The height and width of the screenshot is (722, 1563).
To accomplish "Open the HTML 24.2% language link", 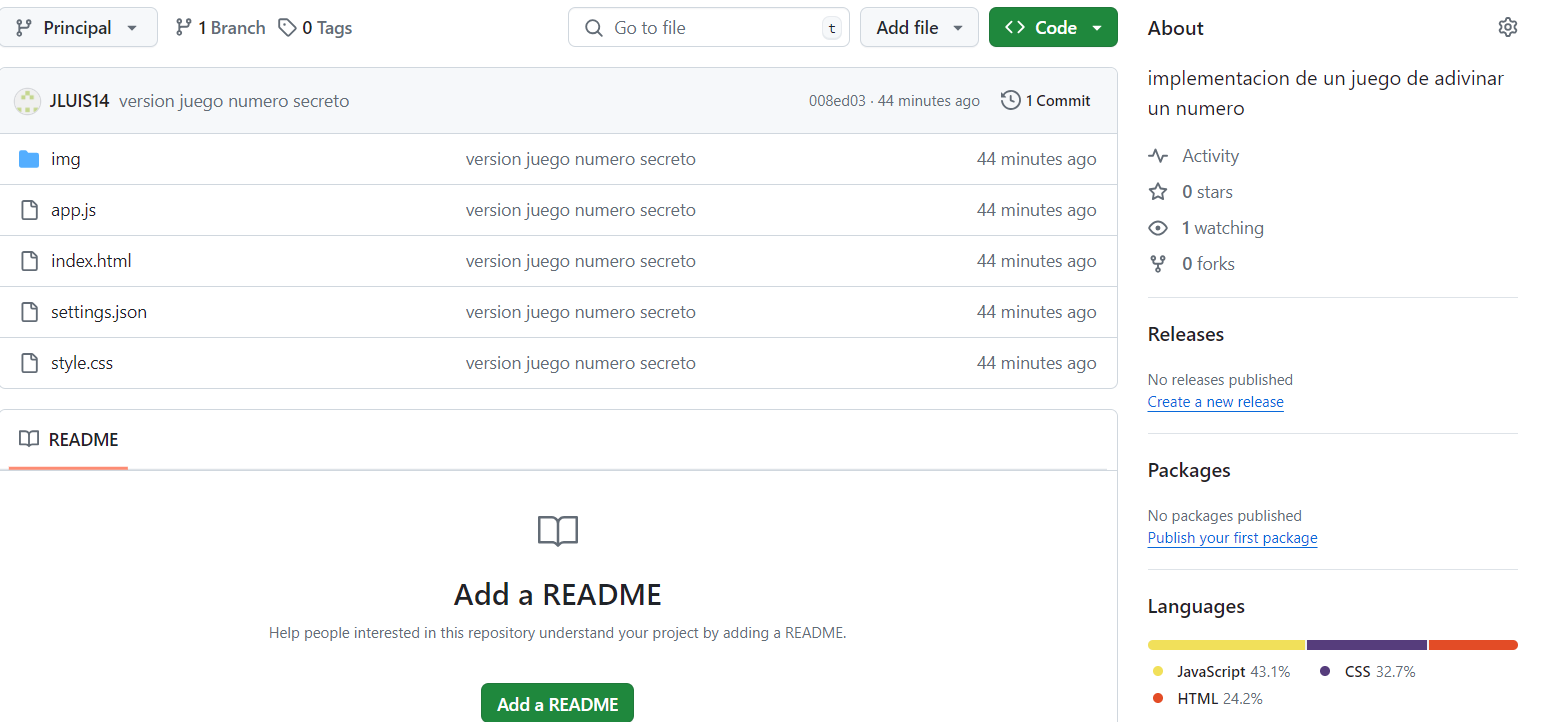I will [x=1207, y=698].
